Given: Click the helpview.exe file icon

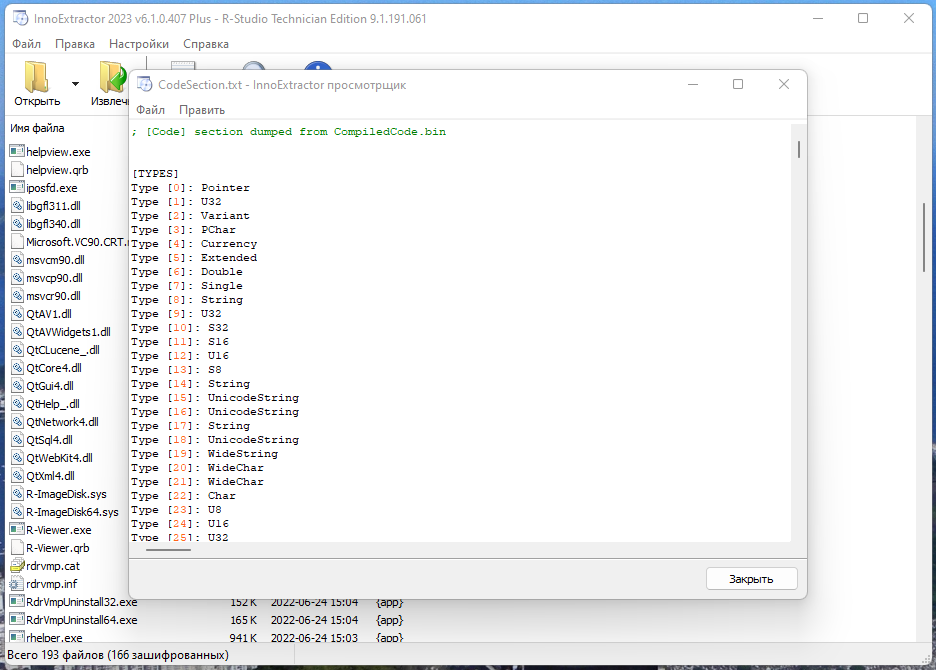Looking at the screenshot, I should 17,152.
